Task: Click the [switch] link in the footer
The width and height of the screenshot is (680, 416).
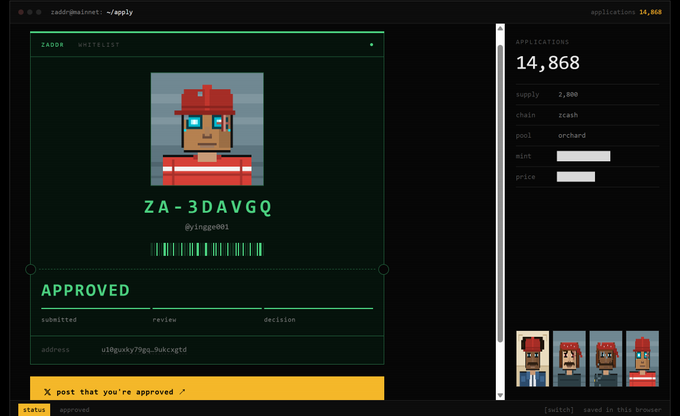Action: tap(559, 409)
